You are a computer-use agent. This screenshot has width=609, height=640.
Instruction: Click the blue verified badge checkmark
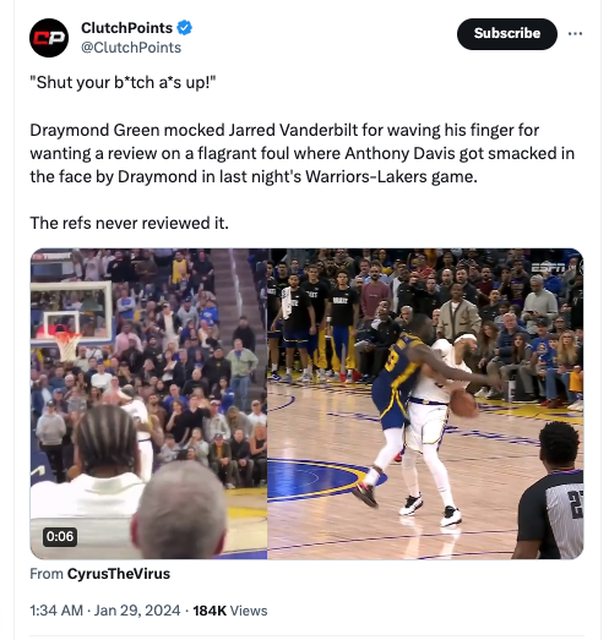click(x=184, y=28)
